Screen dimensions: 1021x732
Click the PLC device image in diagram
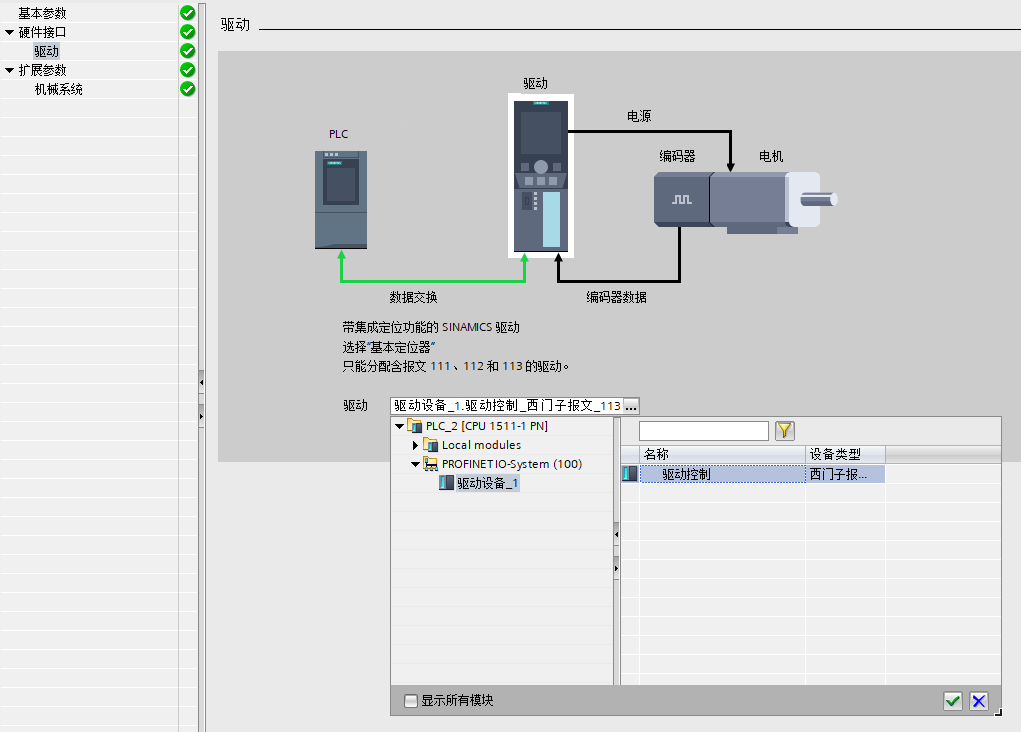(341, 199)
